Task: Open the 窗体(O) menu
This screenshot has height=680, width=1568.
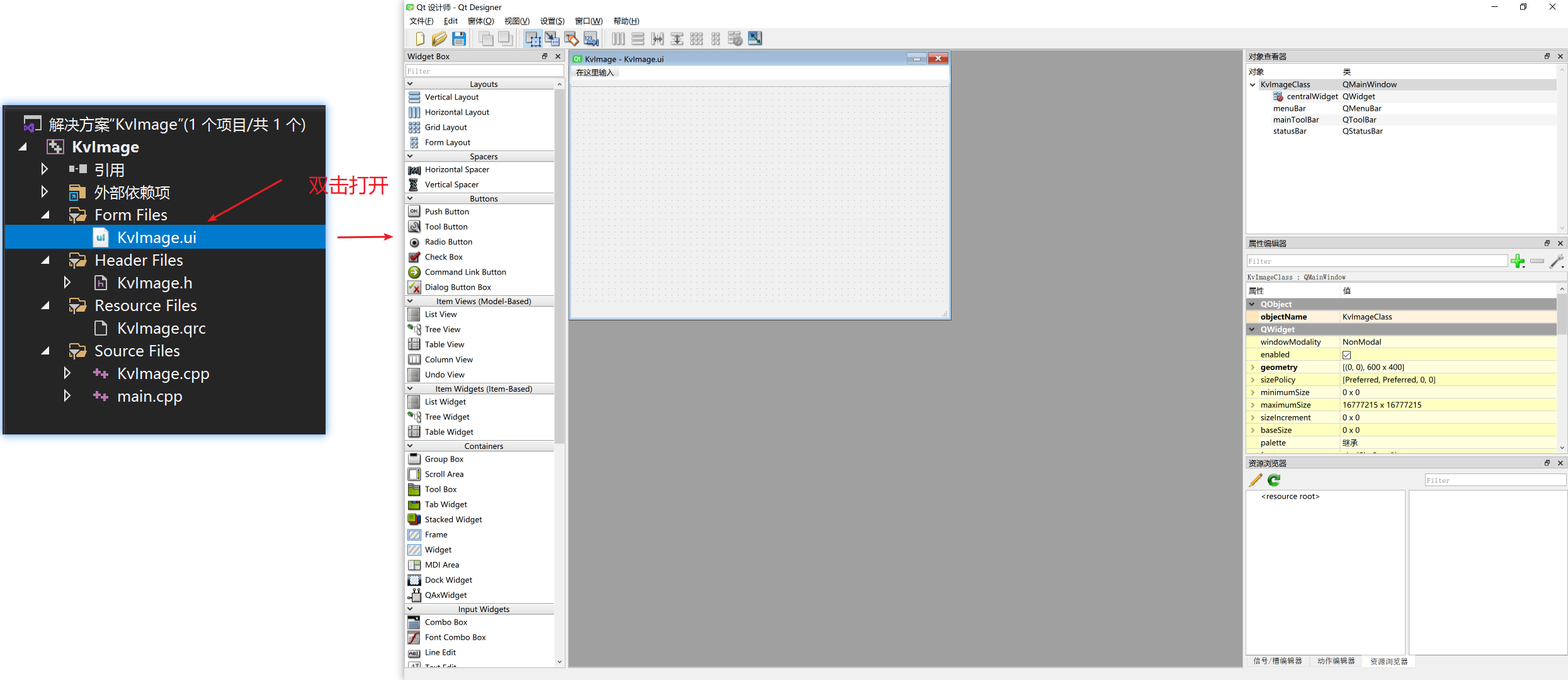Action: [480, 21]
